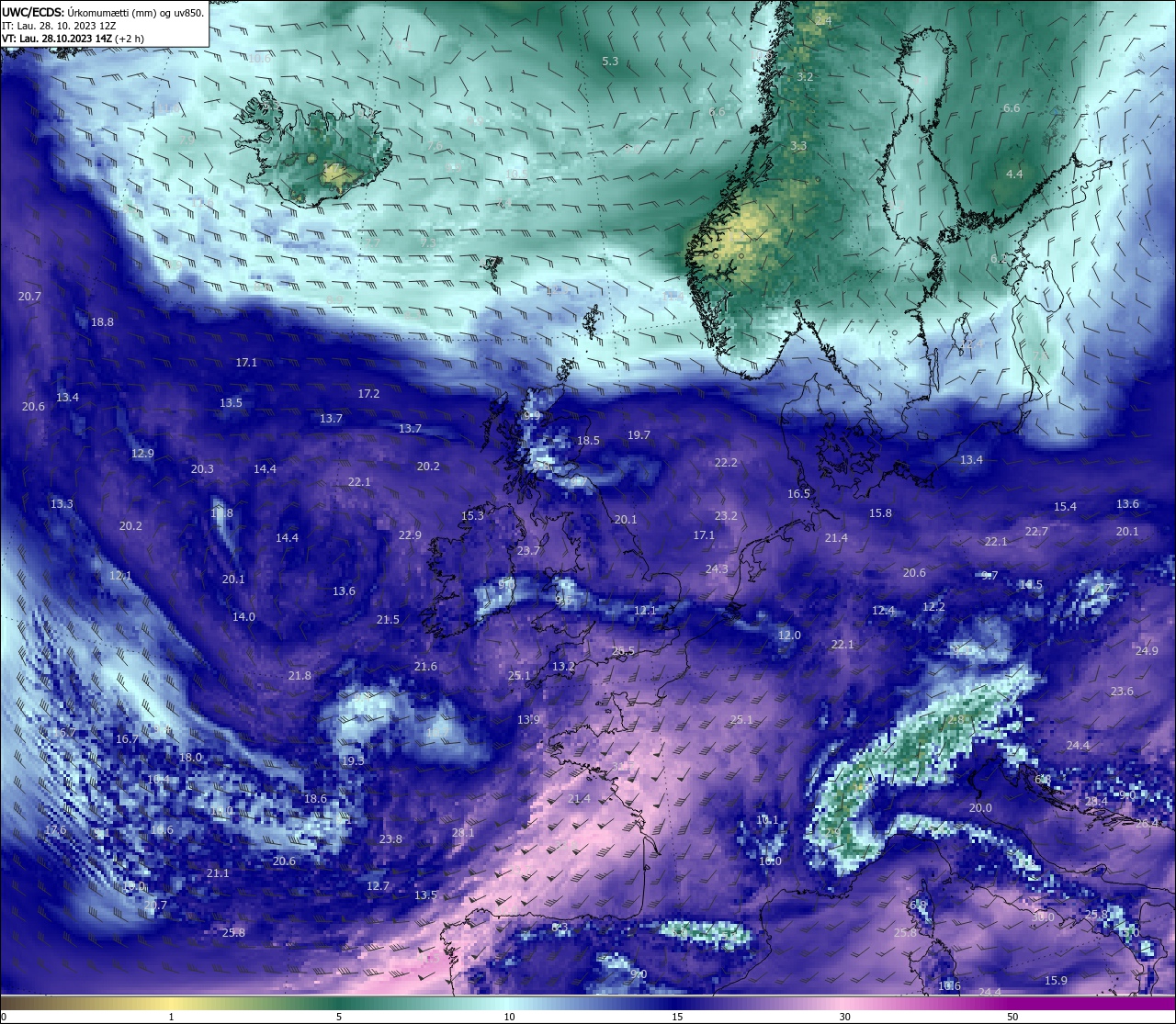Click the map value '21.6'

pos(425,667)
